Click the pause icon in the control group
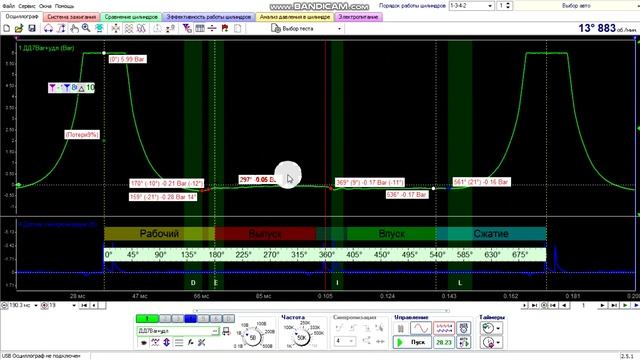 pyautogui.click(x=401, y=328)
